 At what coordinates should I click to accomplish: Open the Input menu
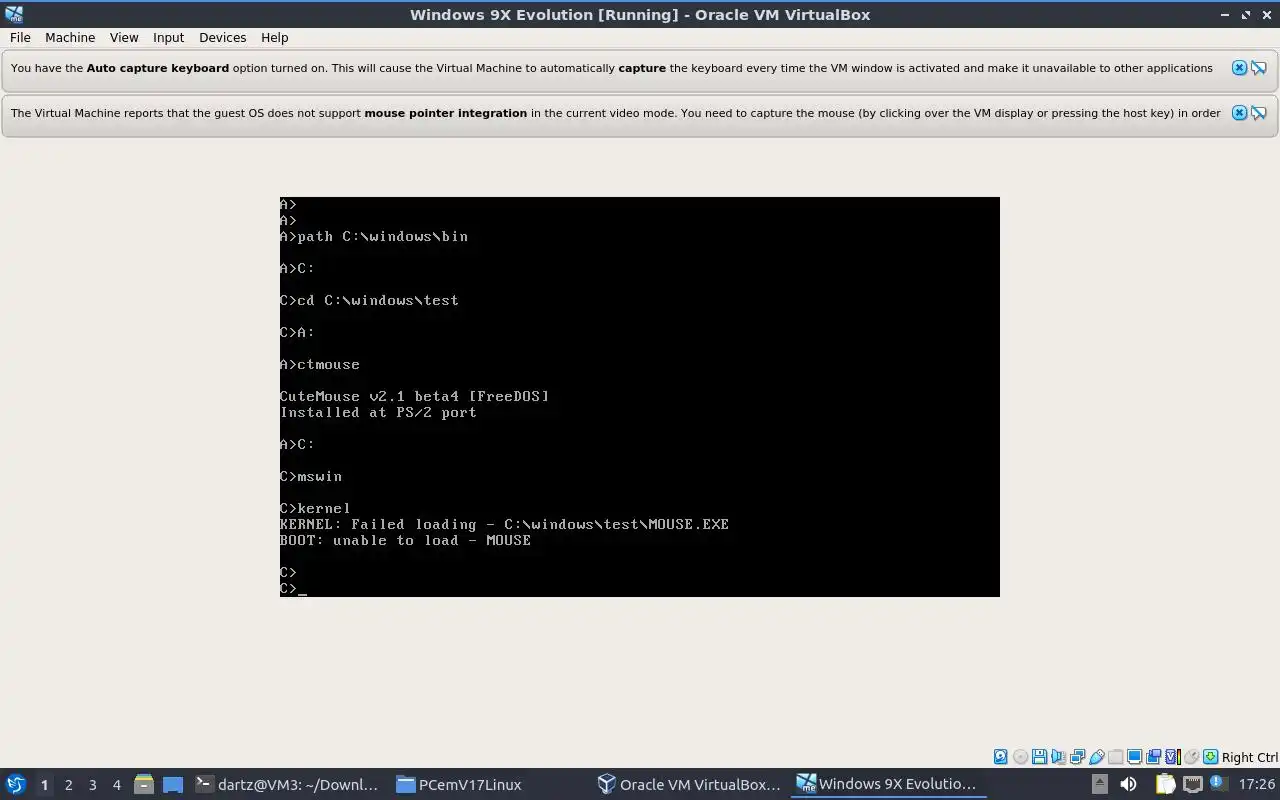pyautogui.click(x=168, y=37)
